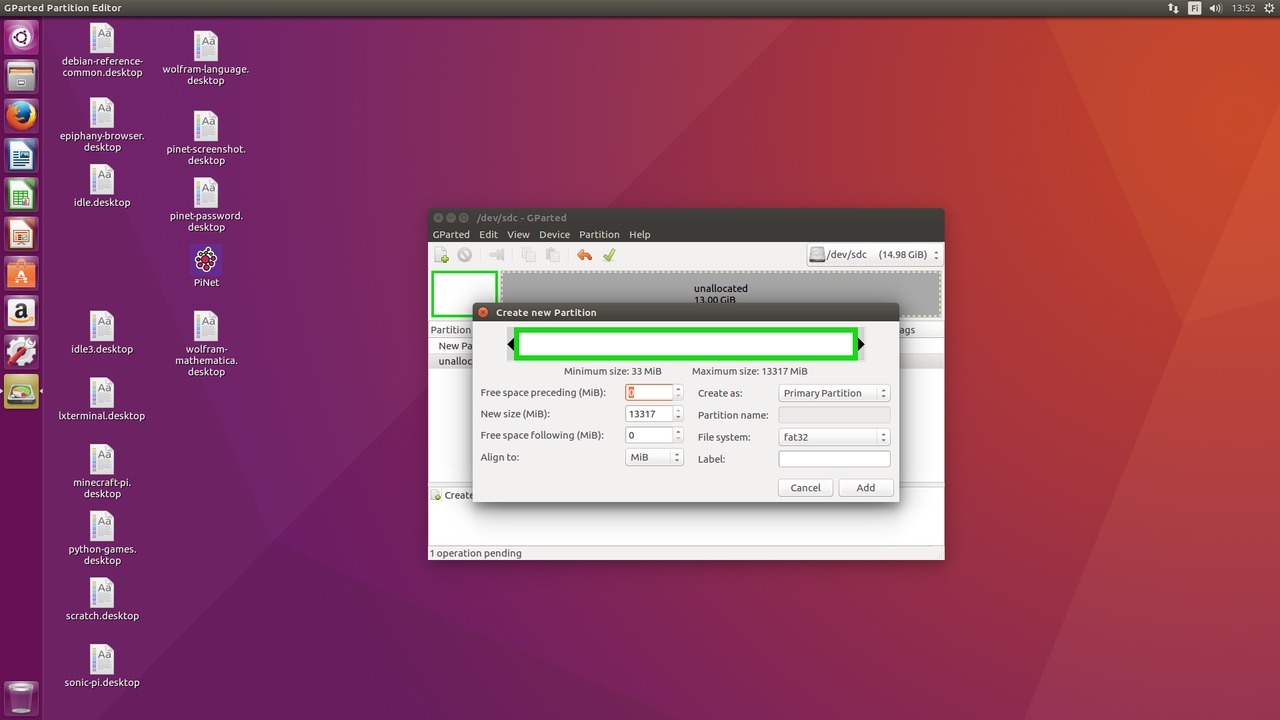Viewport: 1280px width, 720px height.
Task: Open the system gear session menu
Action: point(1269,8)
